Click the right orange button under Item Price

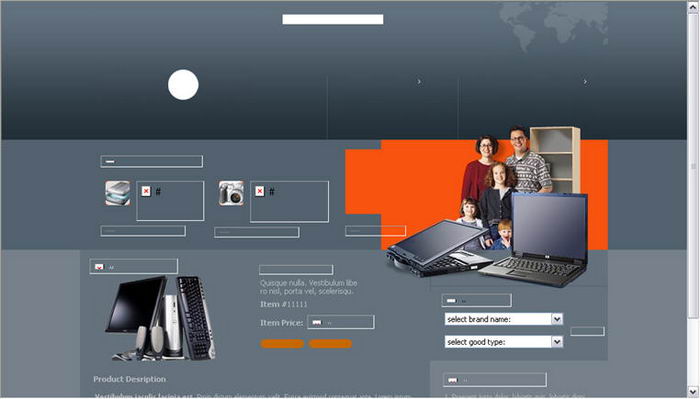[330, 344]
